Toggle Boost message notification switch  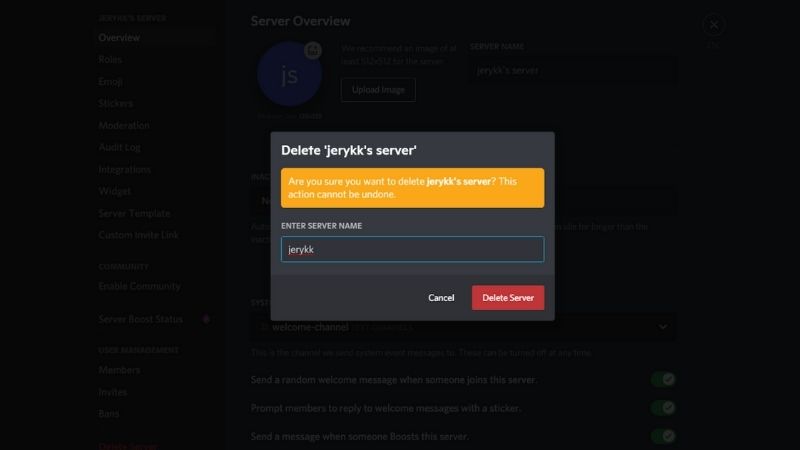pyautogui.click(x=663, y=436)
